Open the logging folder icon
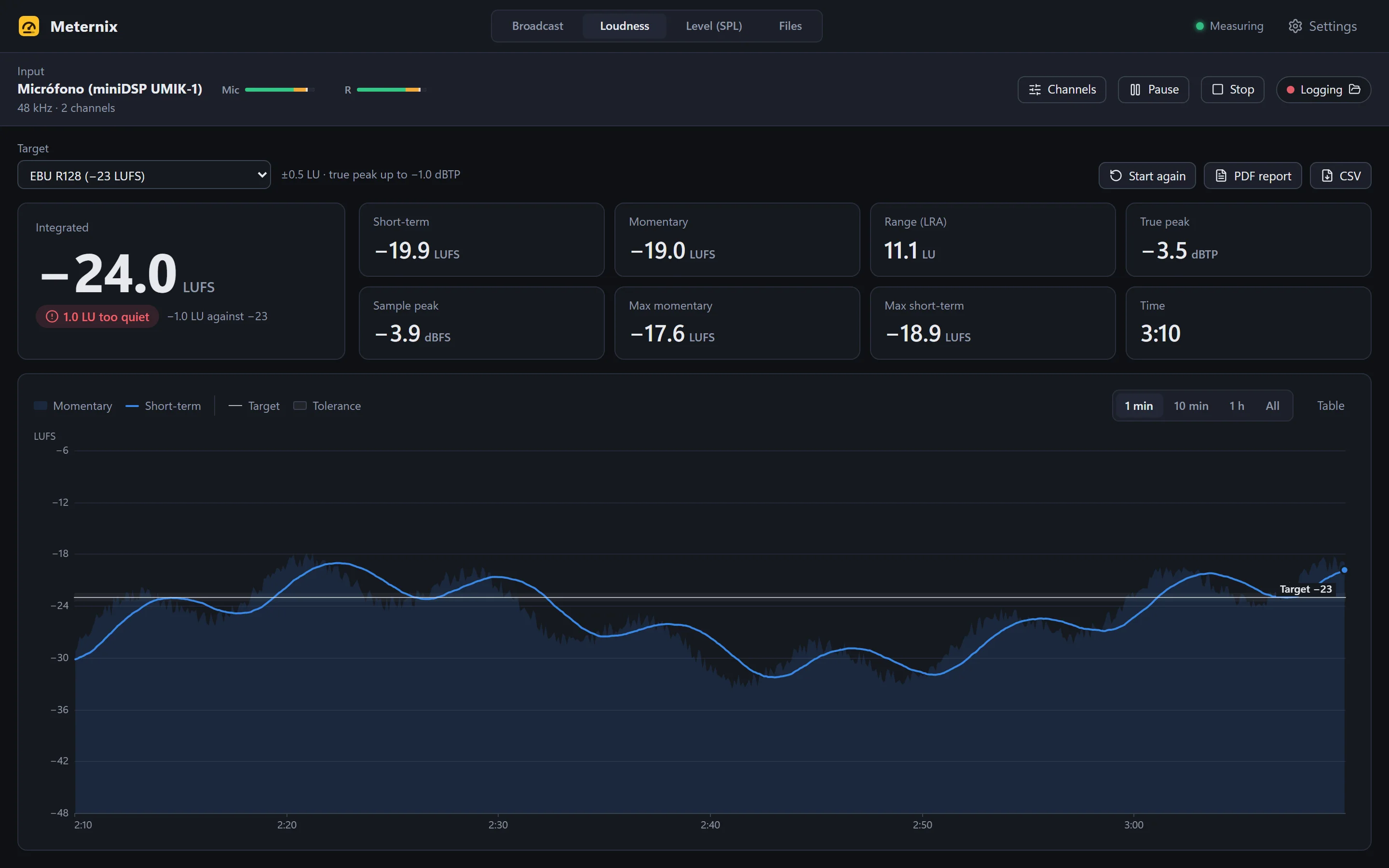1389x868 pixels. click(1355, 89)
